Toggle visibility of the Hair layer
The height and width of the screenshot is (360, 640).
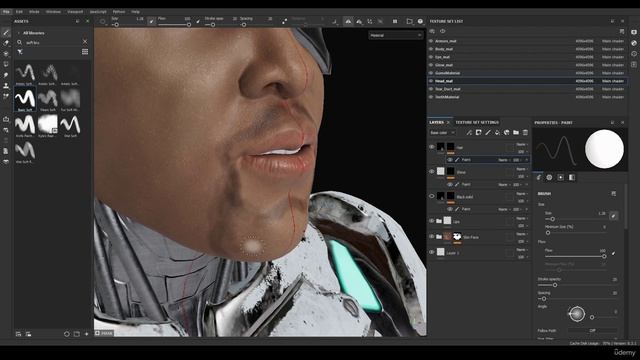click(x=432, y=147)
